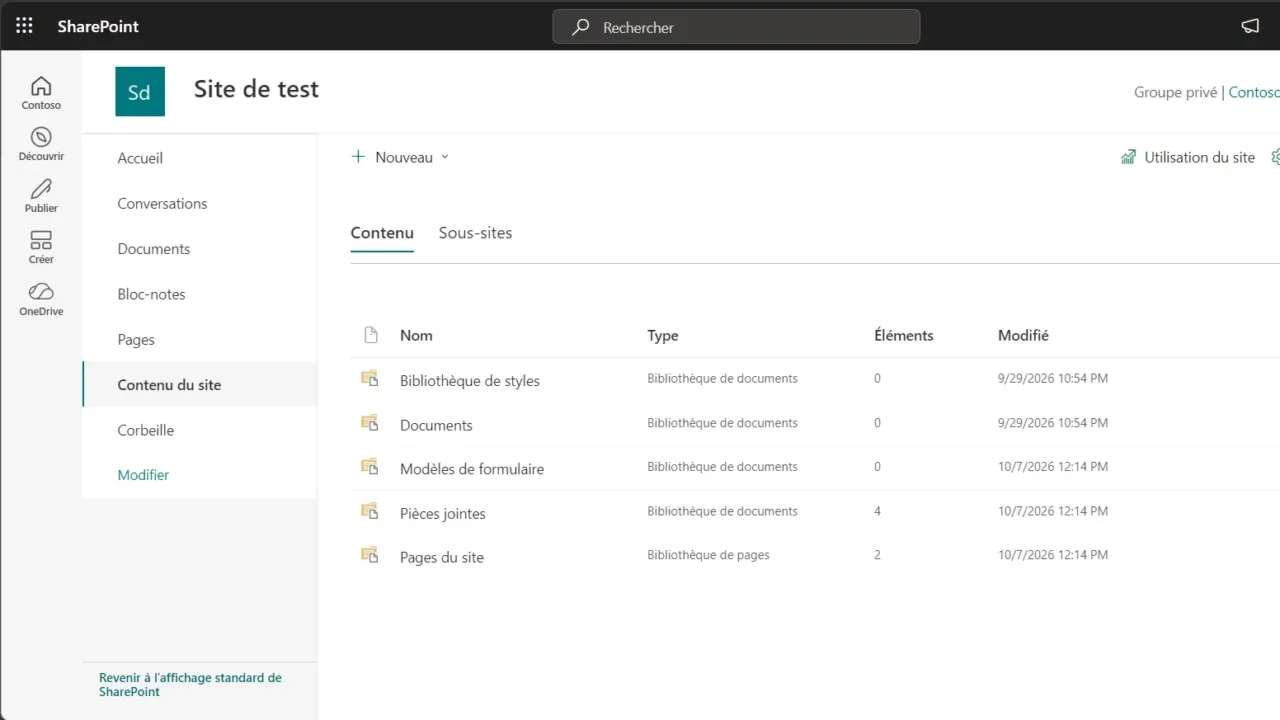Open the Pièces jointes library

click(x=443, y=514)
